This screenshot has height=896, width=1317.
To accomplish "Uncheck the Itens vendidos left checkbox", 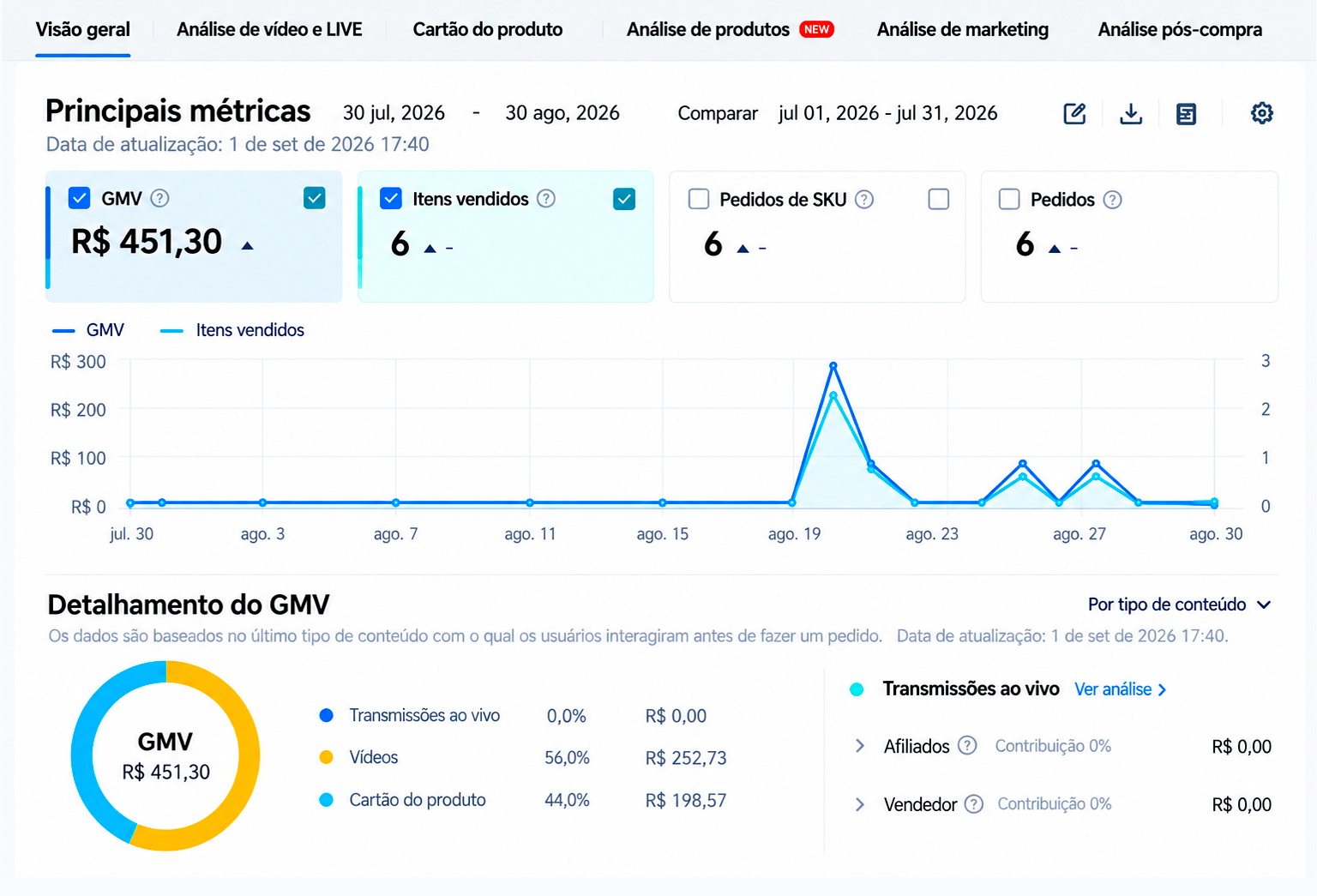I will click(x=390, y=198).
